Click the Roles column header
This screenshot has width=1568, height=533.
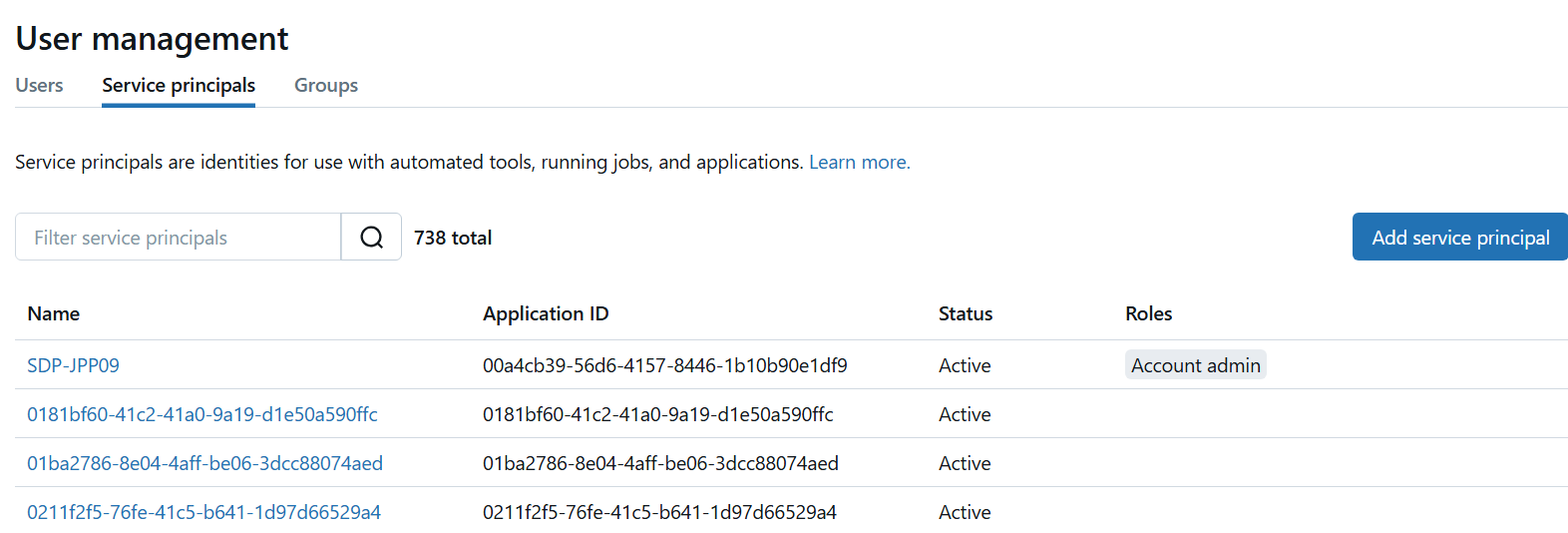pyautogui.click(x=1148, y=313)
